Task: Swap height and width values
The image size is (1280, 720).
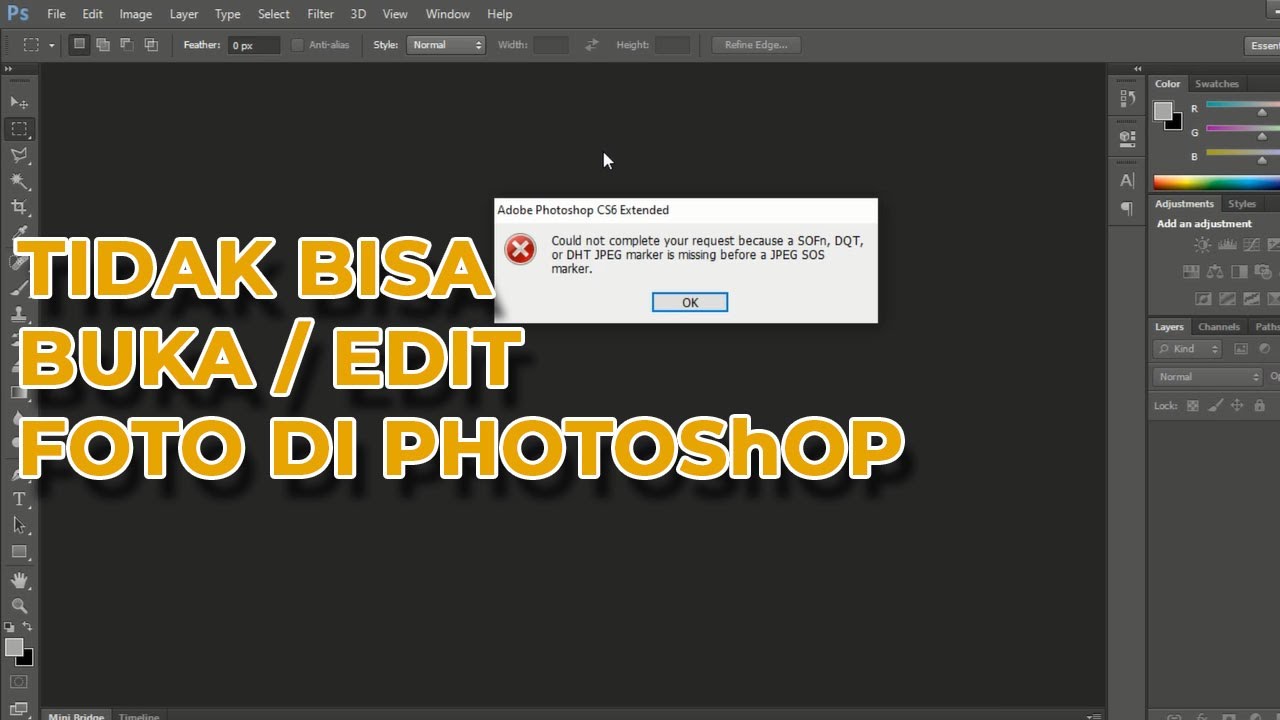Action: point(592,45)
